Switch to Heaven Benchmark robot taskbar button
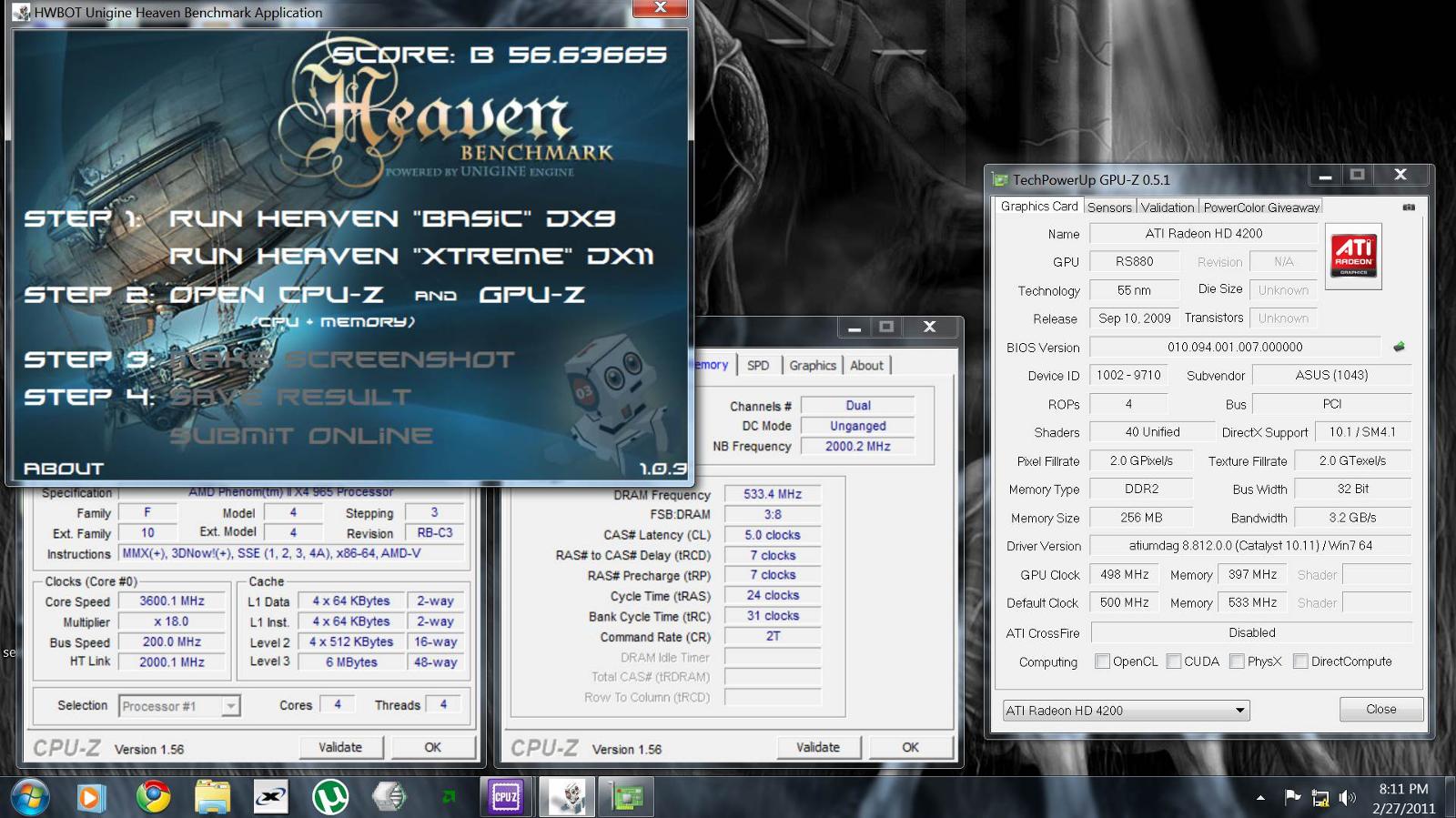The image size is (1456, 818). tap(566, 797)
